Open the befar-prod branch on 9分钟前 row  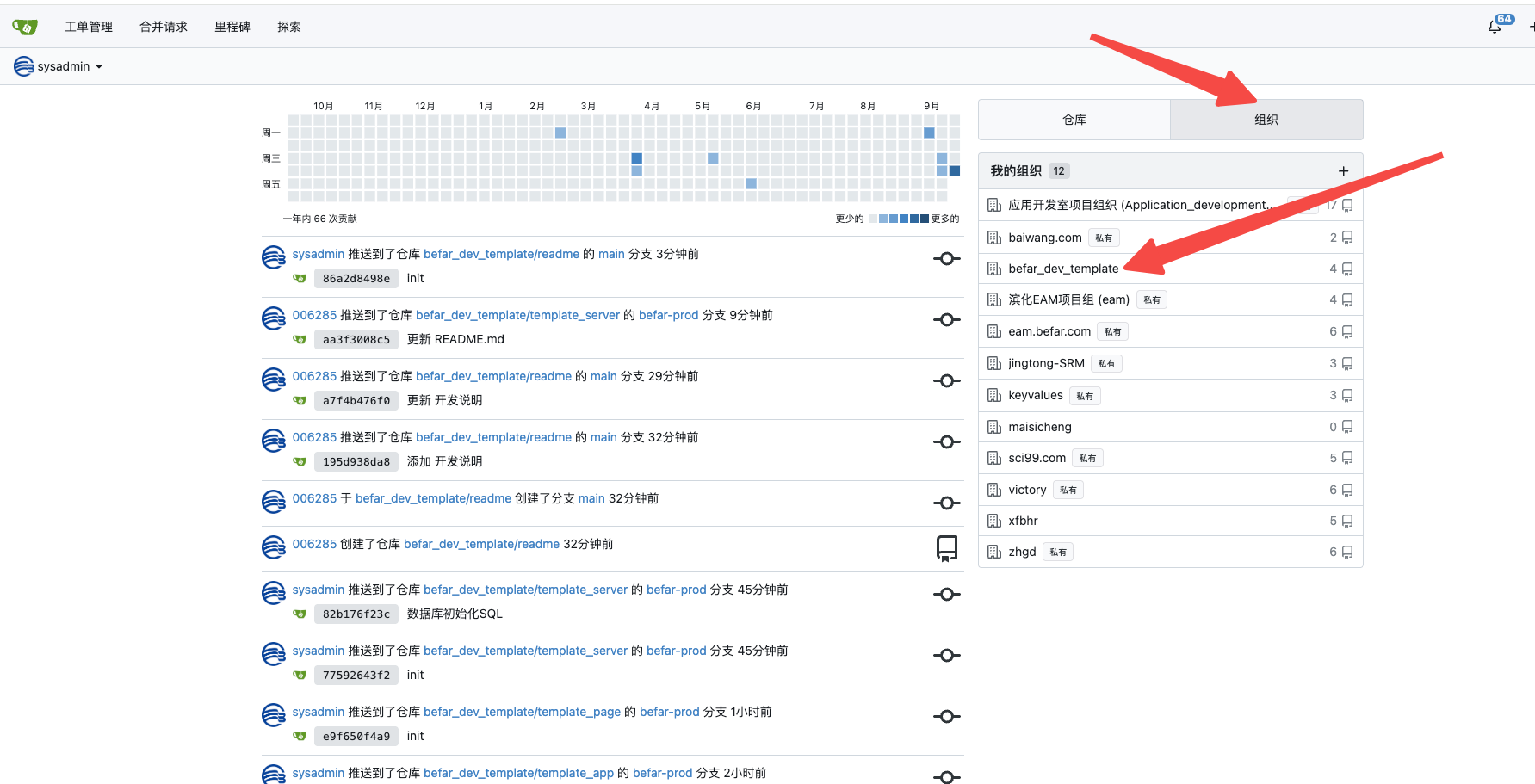coord(669,315)
